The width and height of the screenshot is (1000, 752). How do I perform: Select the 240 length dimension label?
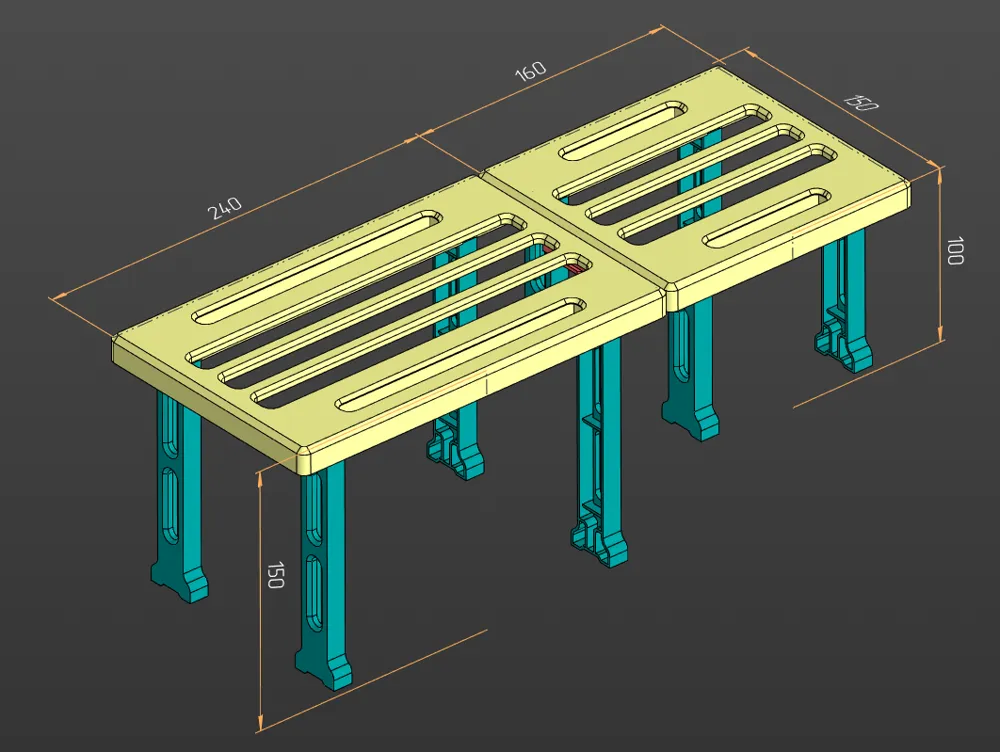[x=224, y=208]
